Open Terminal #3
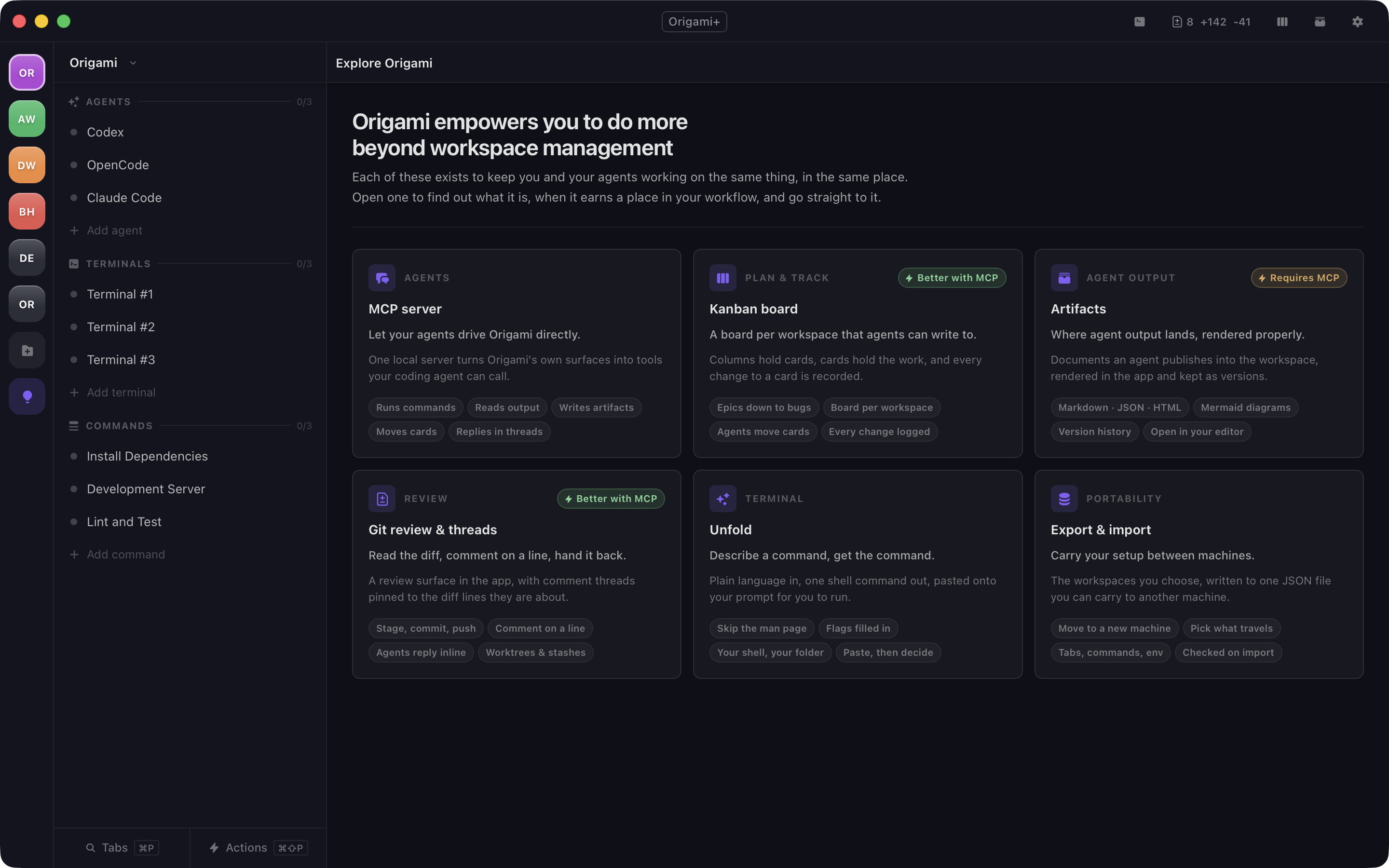The height and width of the screenshot is (868, 1389). (190, 359)
